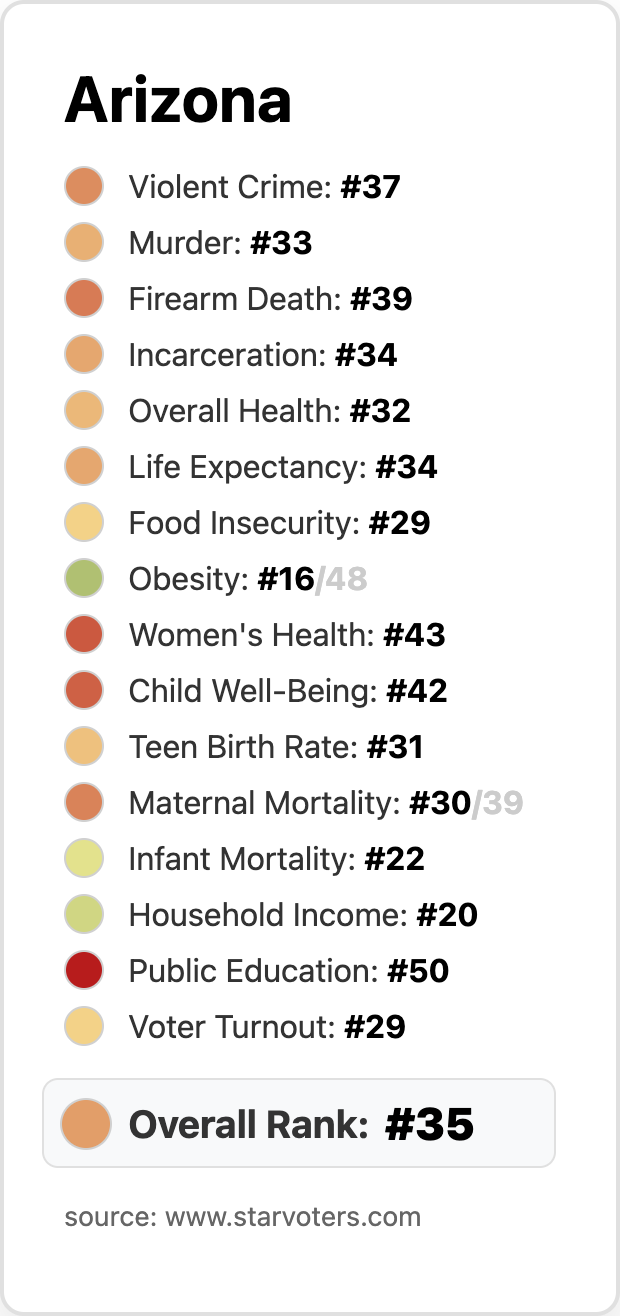Select the Incarceration #34 row
The image size is (620, 1316).
click(262, 355)
